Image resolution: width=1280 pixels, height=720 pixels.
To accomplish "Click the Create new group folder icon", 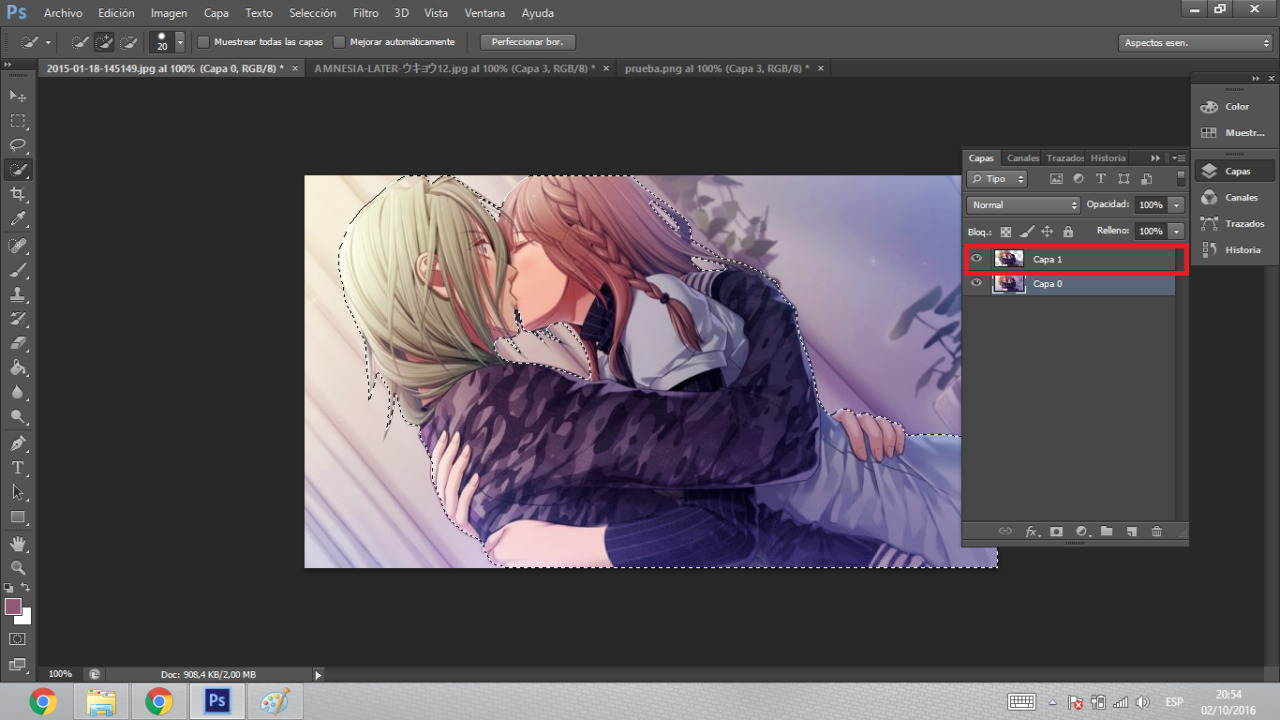I will click(x=1107, y=532).
